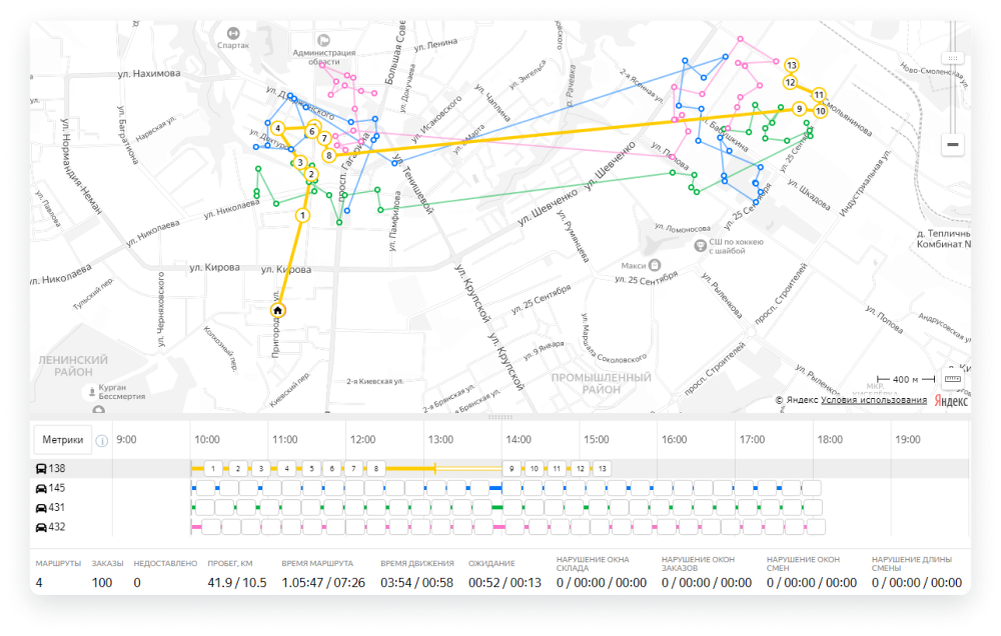Screen dimensions: 1001x636
Task: Click the 14:00 time label
Action: (518, 440)
